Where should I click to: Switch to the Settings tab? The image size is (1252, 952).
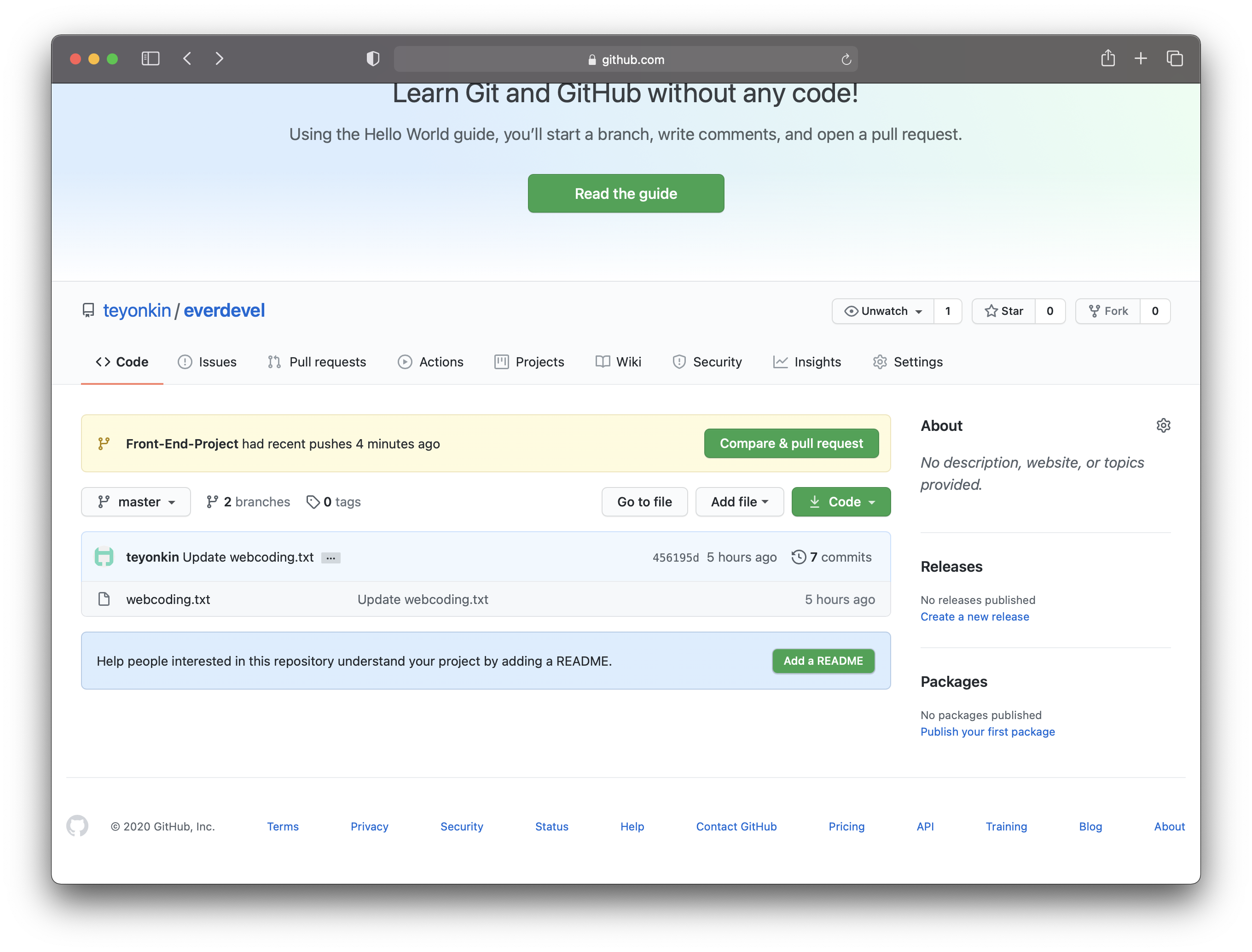click(x=908, y=361)
